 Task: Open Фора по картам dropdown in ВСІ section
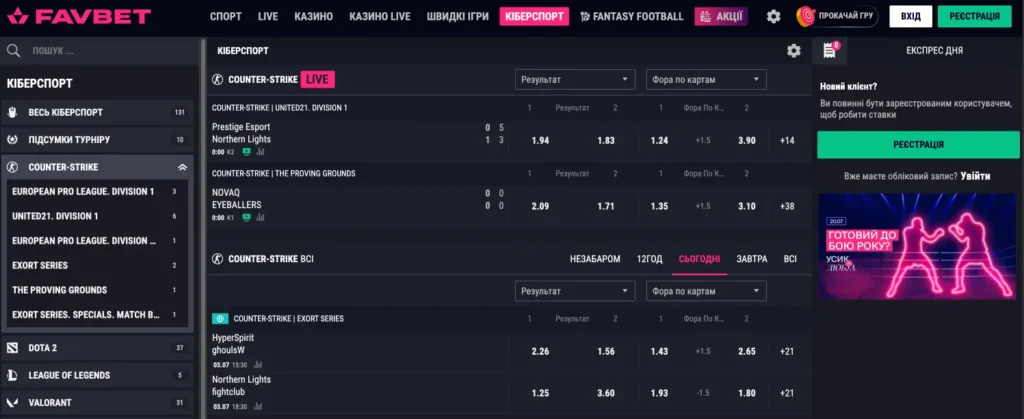coord(706,291)
